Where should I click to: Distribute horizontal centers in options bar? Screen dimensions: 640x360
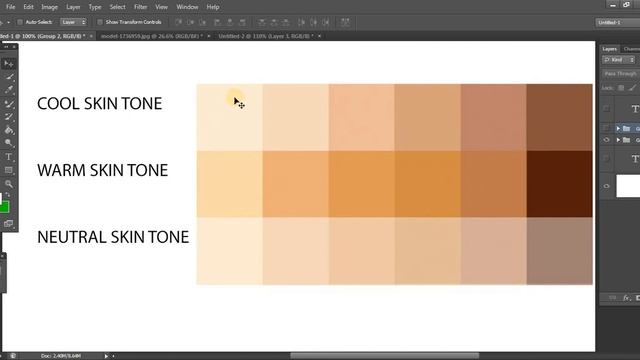click(x=313, y=22)
